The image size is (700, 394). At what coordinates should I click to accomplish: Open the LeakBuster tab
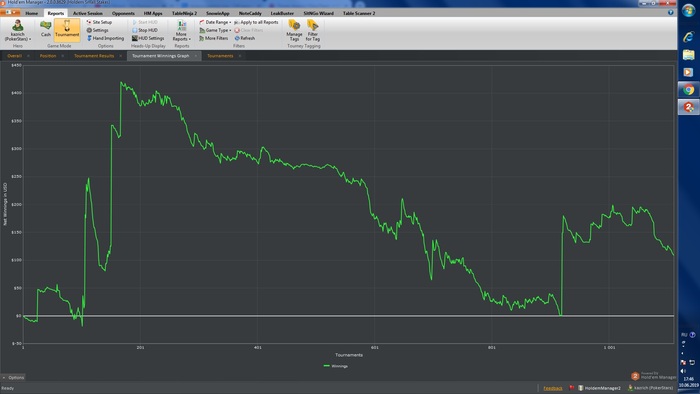282,13
